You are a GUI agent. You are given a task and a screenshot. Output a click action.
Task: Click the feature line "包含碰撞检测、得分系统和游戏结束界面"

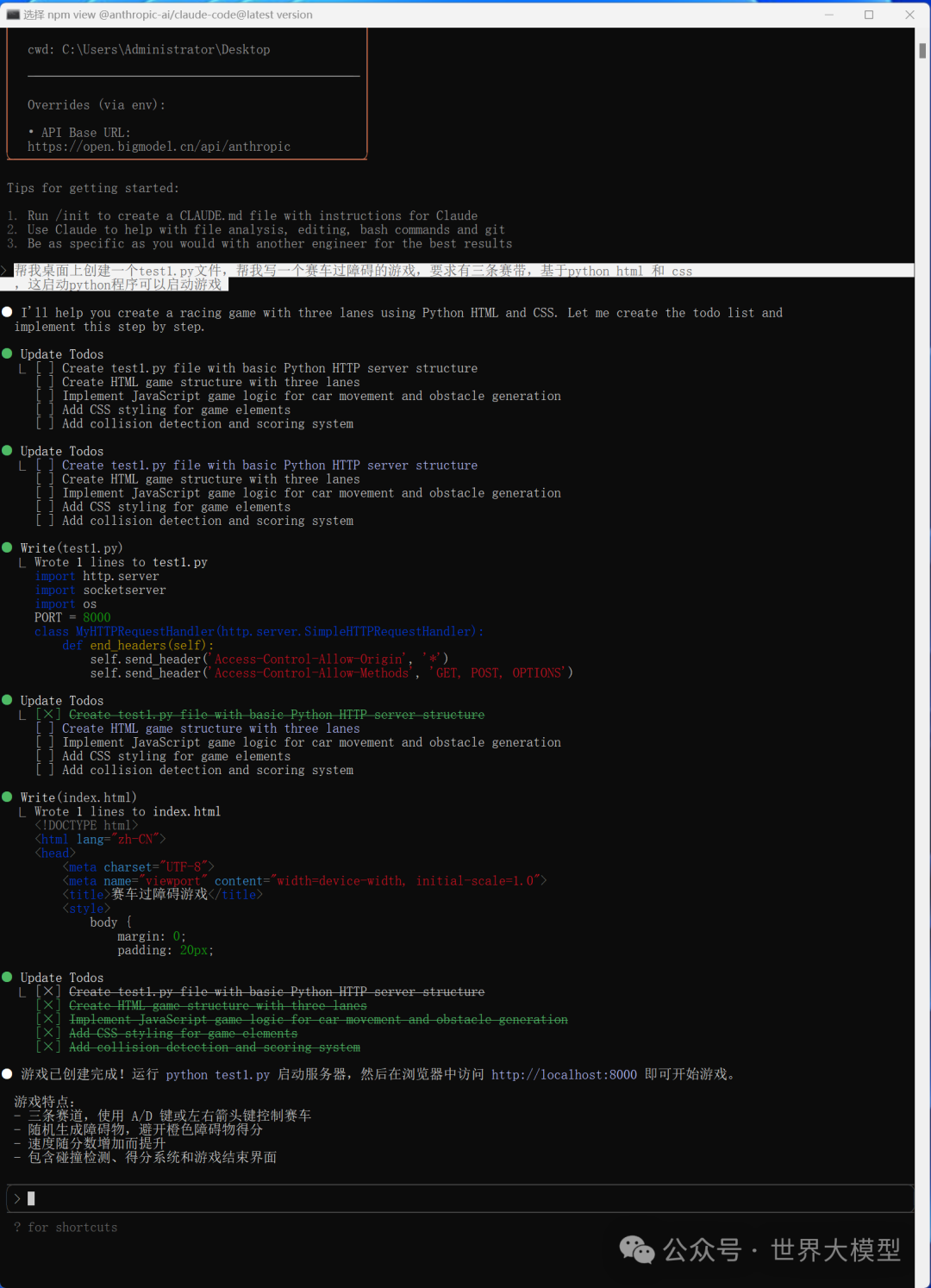(x=145, y=1157)
